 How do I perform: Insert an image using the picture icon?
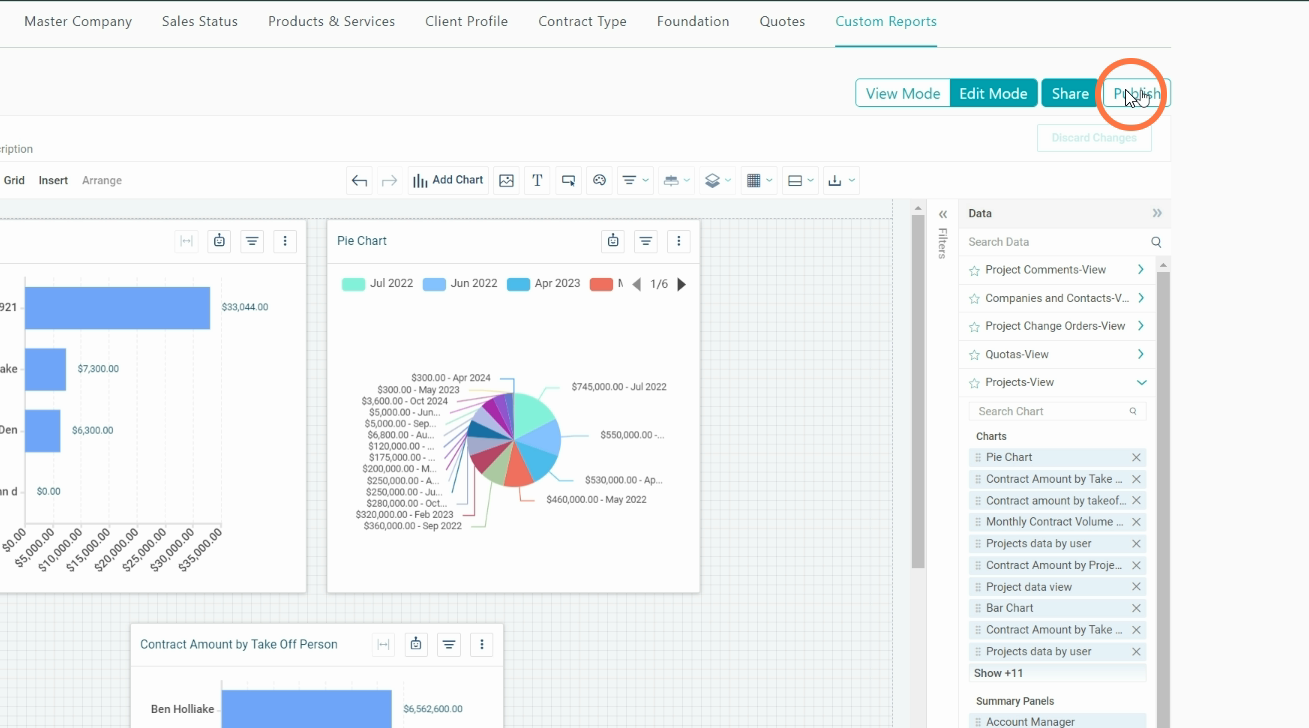[507, 181]
